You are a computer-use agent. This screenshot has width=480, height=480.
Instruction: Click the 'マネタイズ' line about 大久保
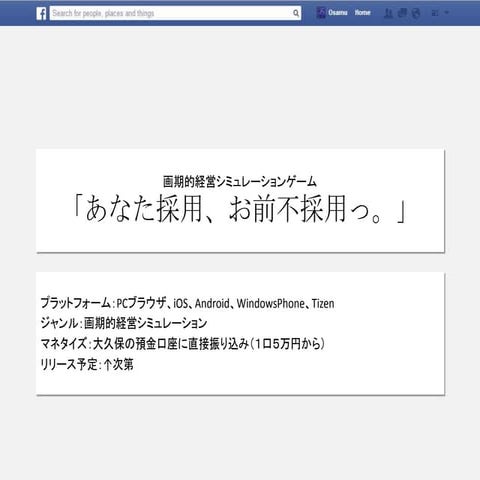pyautogui.click(x=182, y=344)
